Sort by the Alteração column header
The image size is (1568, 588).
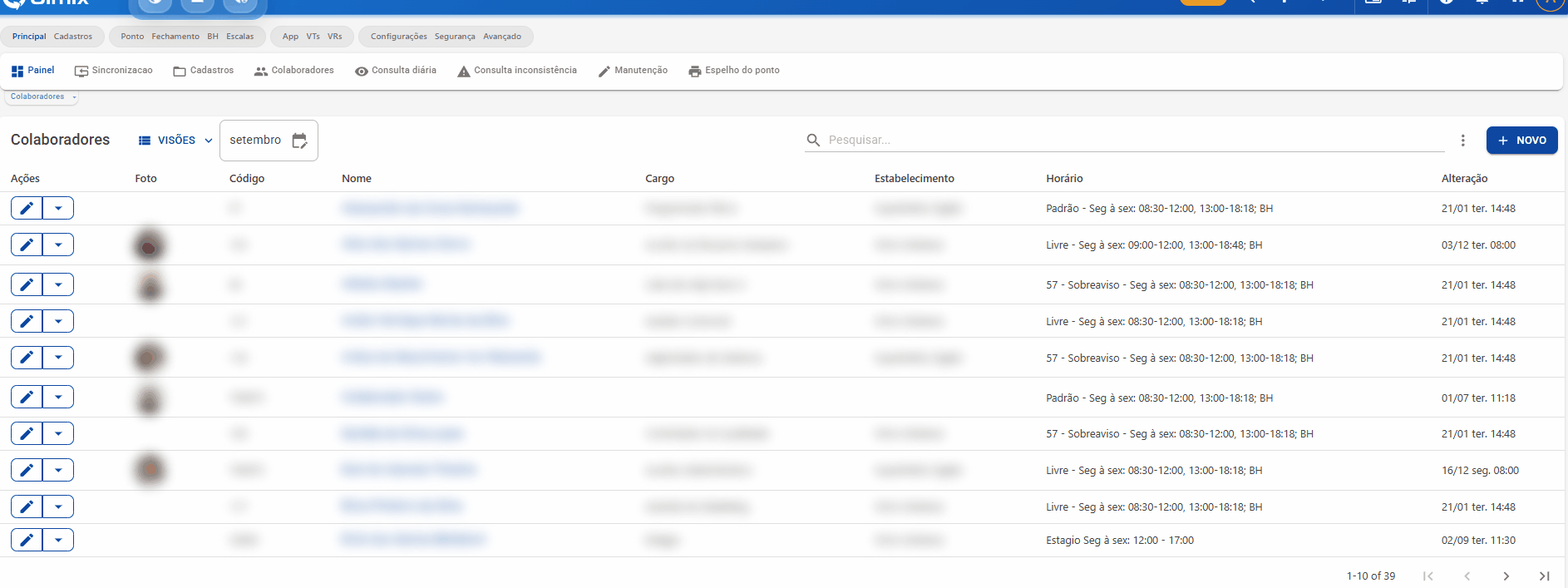1464,179
